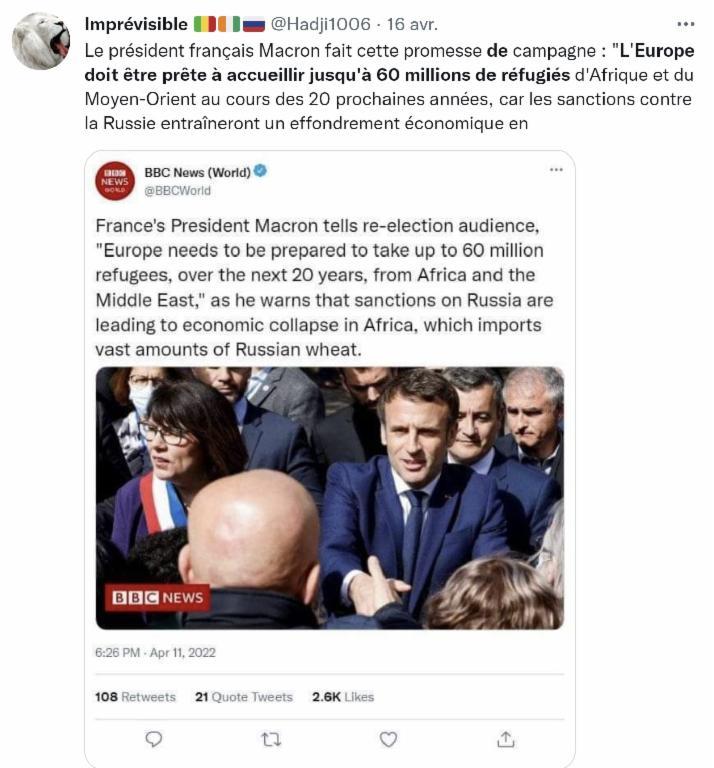This screenshot has height=768, width=714.
Task: Click the share upload icon
Action: [x=505, y=739]
